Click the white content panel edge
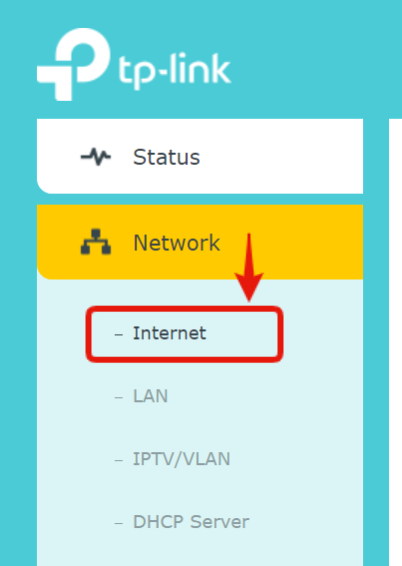The width and height of the screenshot is (402, 566). (x=396, y=342)
